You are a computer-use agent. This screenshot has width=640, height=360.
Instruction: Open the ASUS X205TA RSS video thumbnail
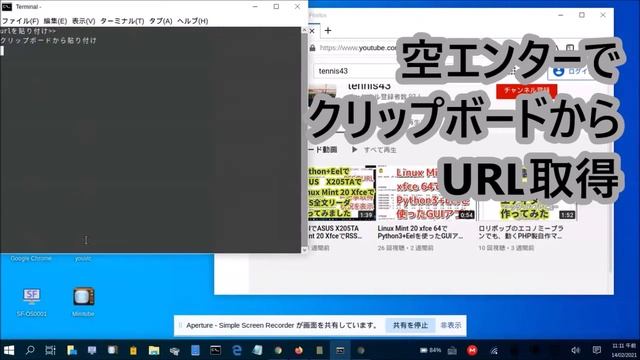342,193
